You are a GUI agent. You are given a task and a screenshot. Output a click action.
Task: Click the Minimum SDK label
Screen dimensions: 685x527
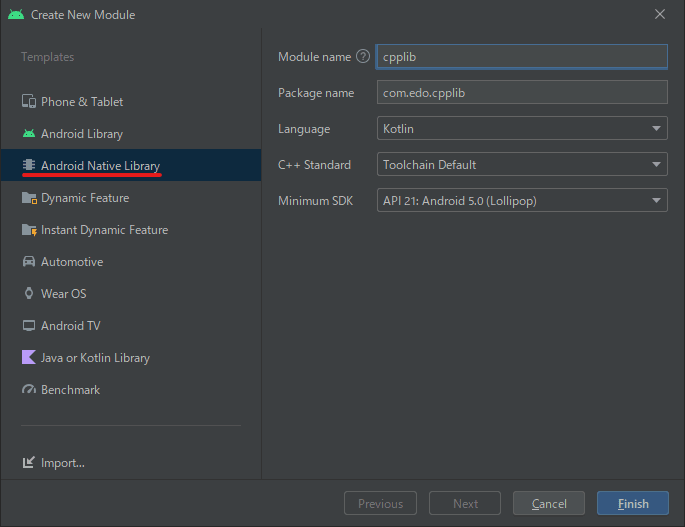[x=315, y=201]
